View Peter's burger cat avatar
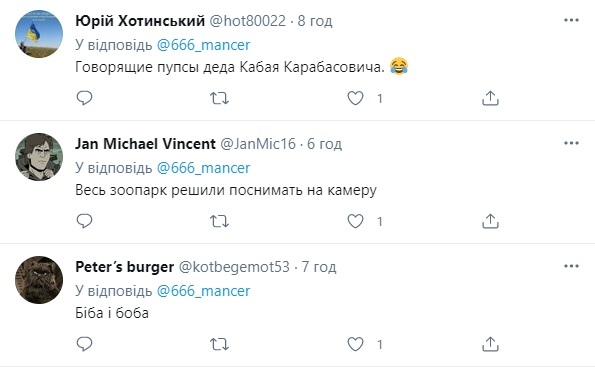 [39, 280]
